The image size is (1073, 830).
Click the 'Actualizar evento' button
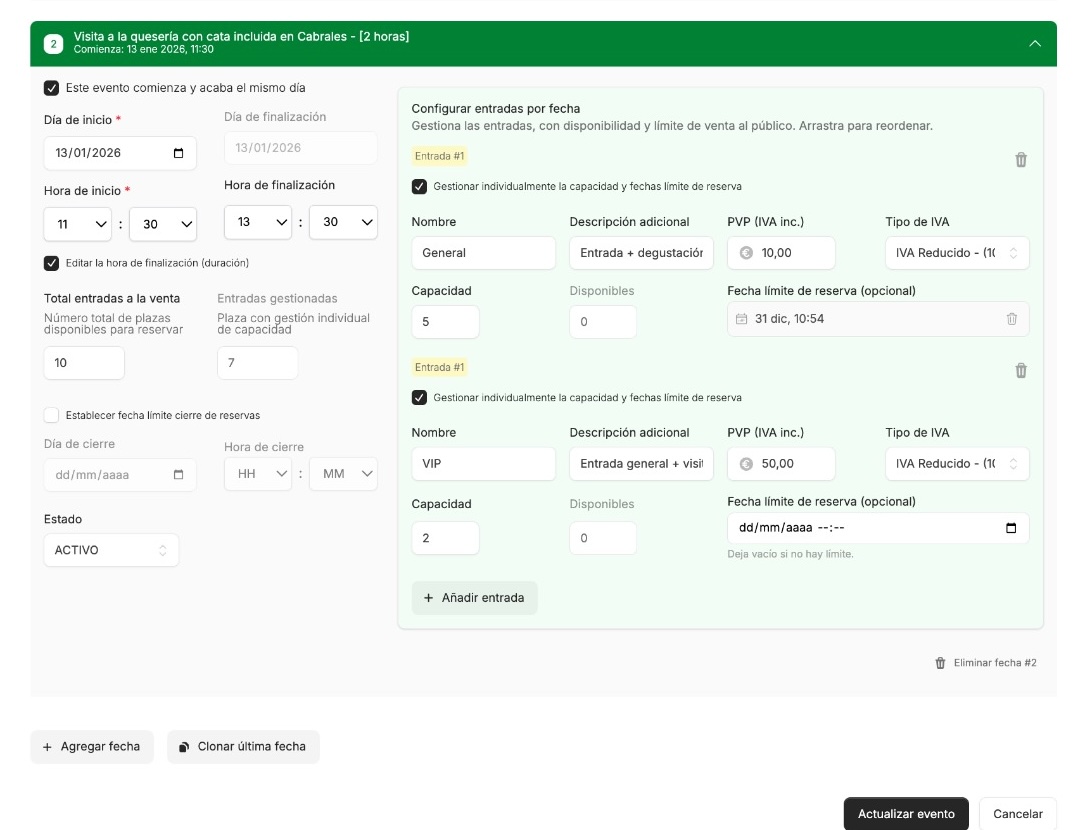pyautogui.click(x=905, y=814)
